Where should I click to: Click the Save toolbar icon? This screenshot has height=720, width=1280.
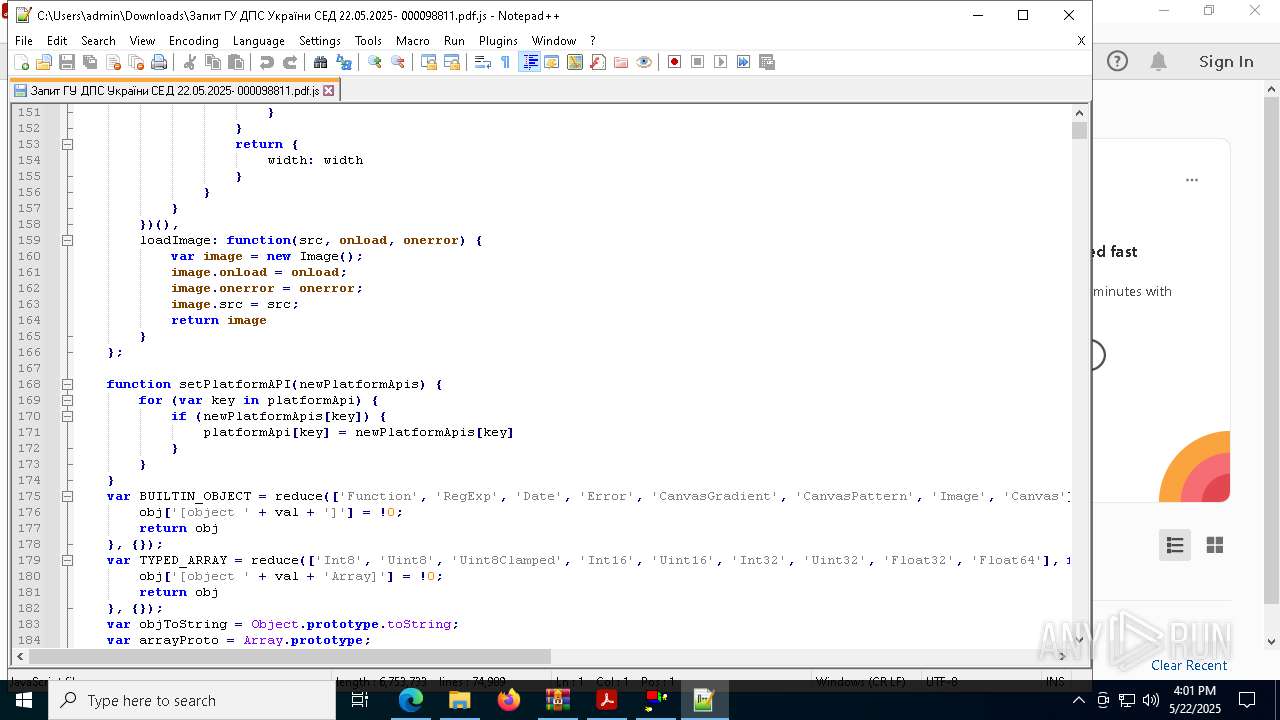(67, 62)
